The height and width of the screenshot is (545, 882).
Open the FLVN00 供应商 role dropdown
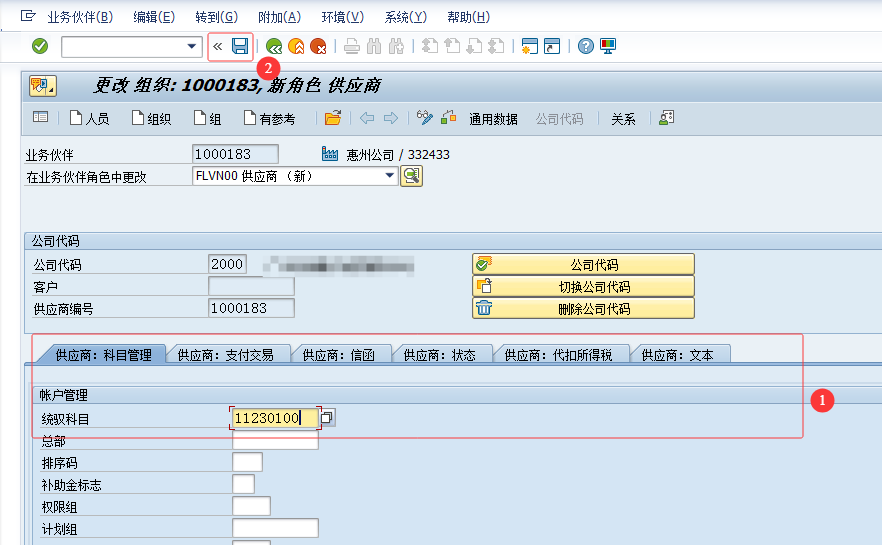tap(390, 176)
